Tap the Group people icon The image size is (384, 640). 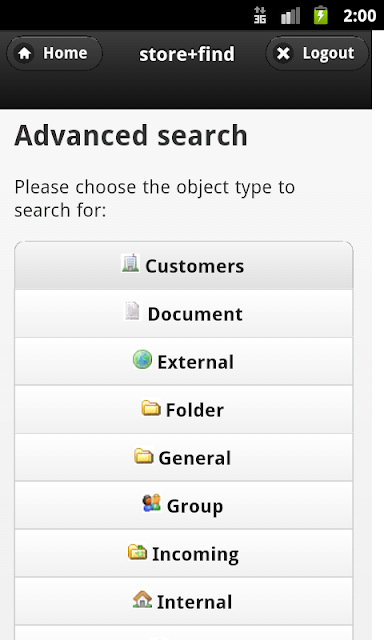(x=151, y=503)
